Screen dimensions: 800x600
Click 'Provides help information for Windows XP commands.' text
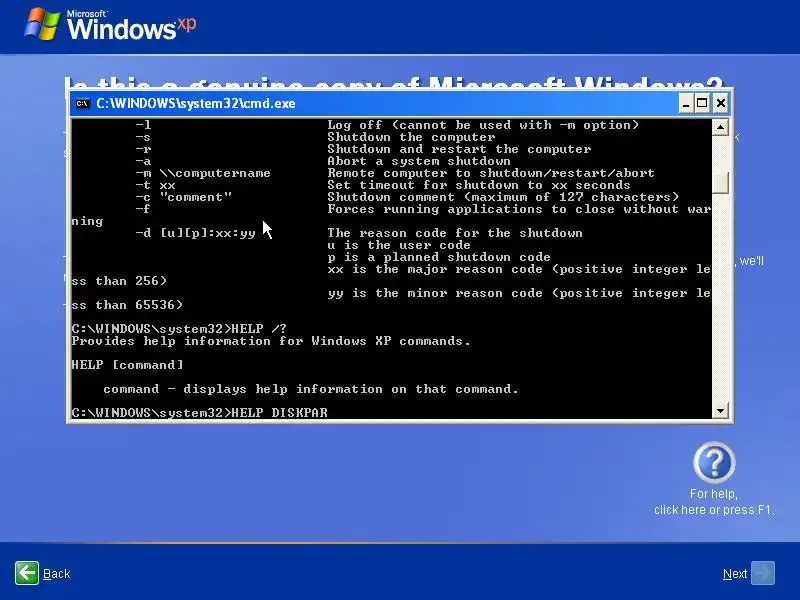point(271,341)
